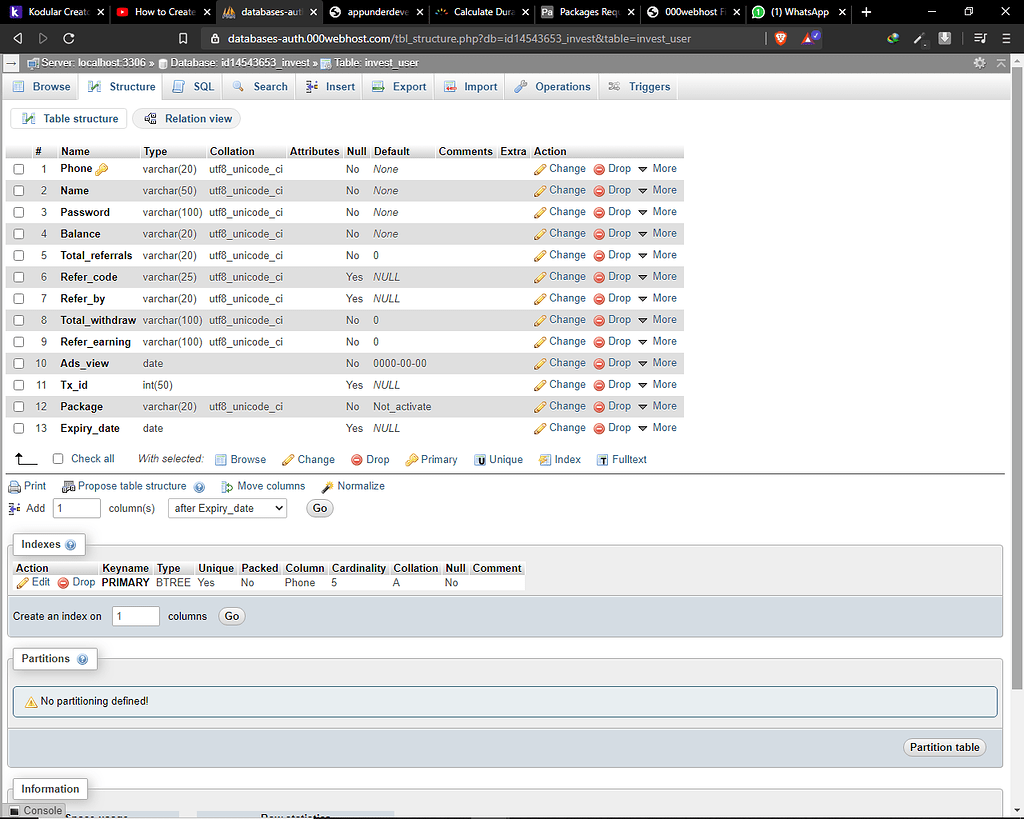Enable Check all columns checkbox
1024x819 pixels.
tap(57, 458)
